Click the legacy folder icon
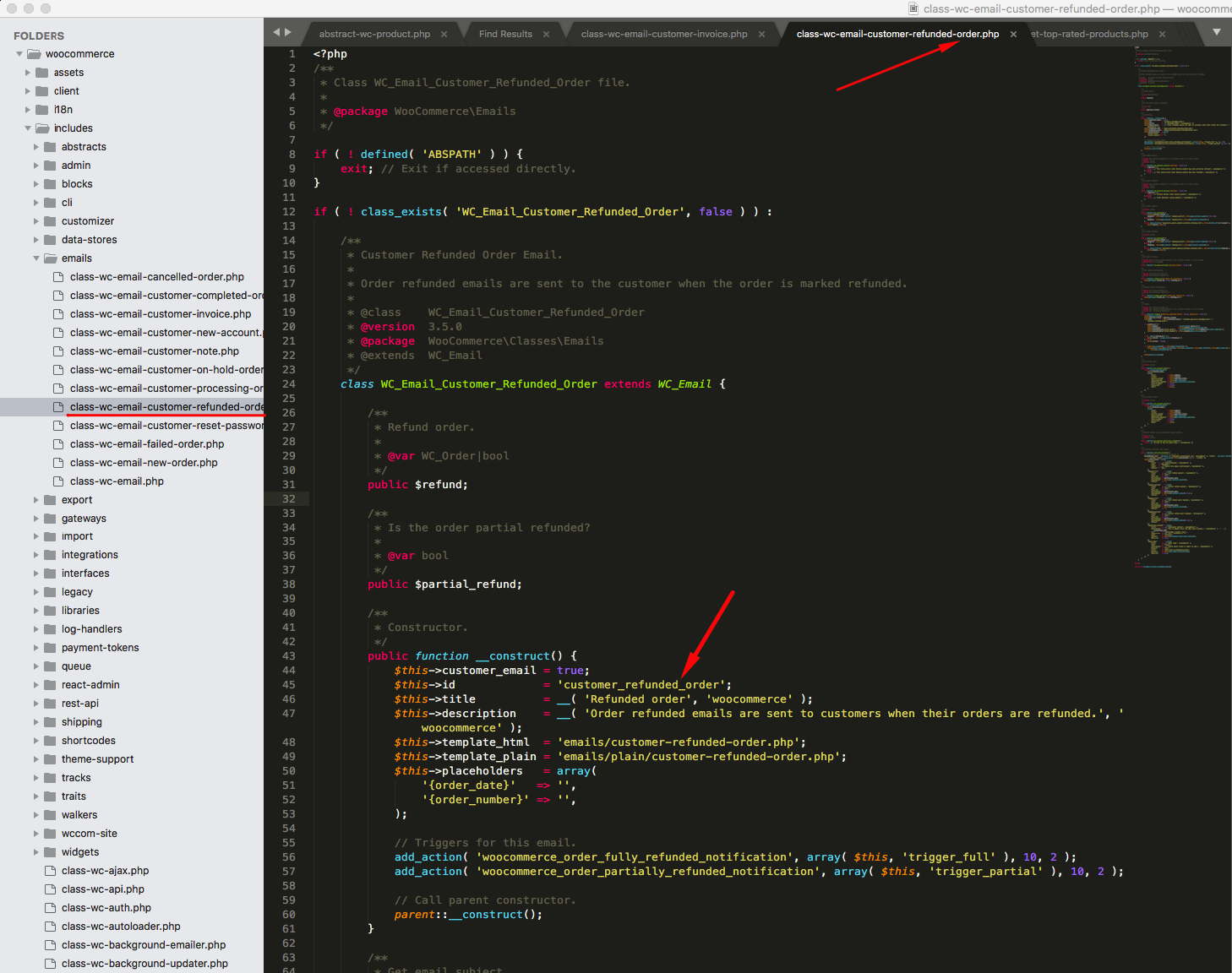This screenshot has width=1232, height=973. (50, 592)
